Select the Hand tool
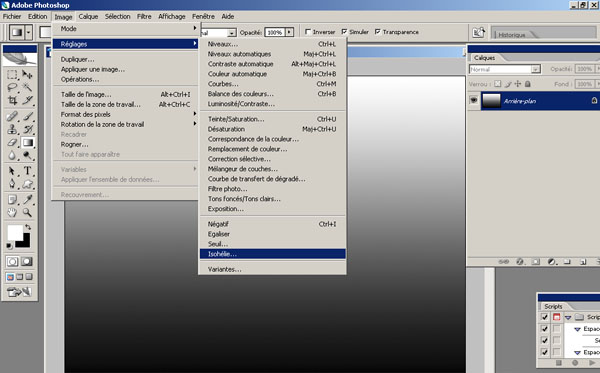The width and height of the screenshot is (600, 373). click(12, 212)
